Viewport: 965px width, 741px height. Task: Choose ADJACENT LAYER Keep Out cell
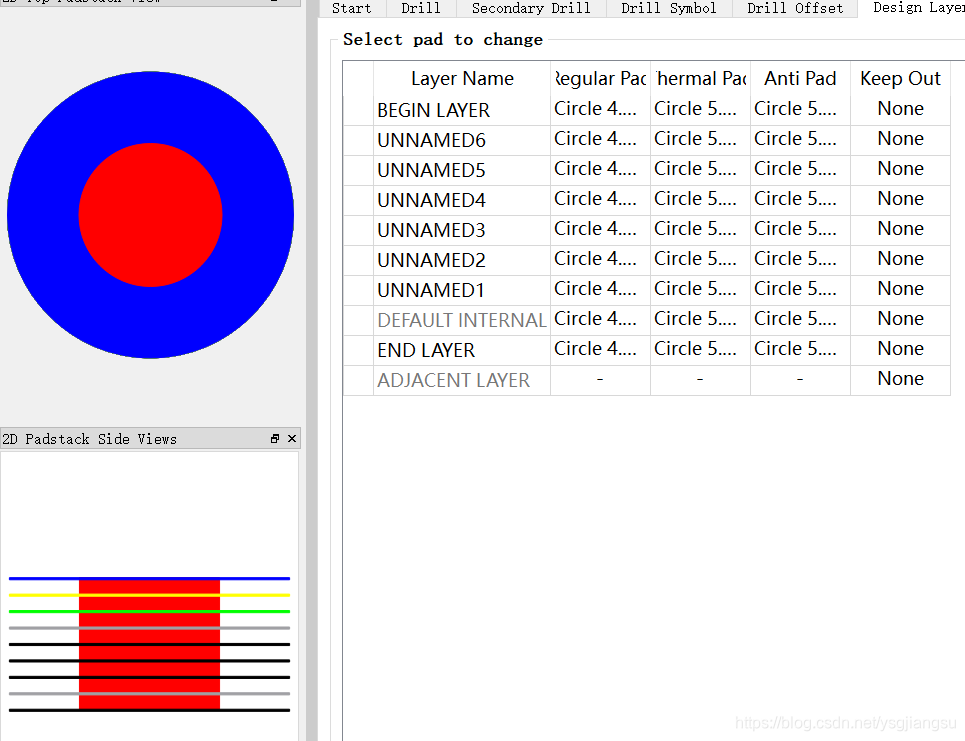[900, 379]
